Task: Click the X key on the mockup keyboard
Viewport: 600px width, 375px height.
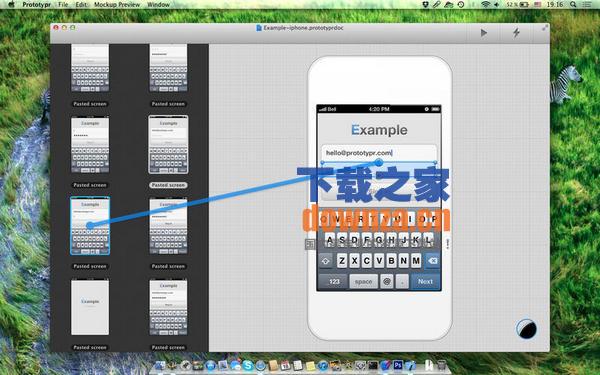Action: click(354, 261)
